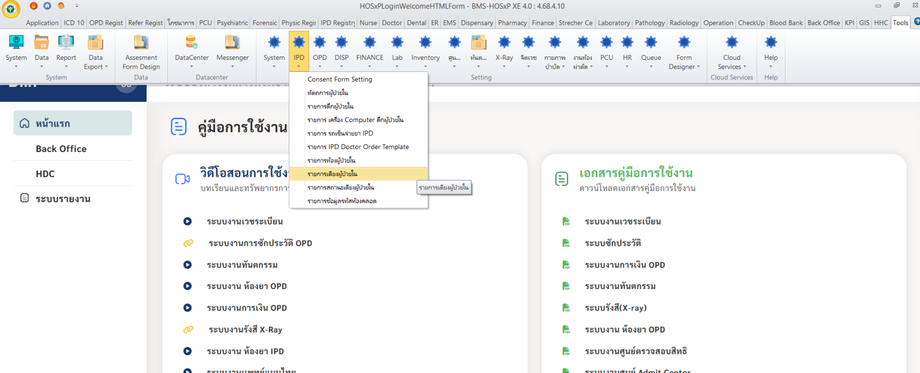The height and width of the screenshot is (373, 920).
Task: Switch to the Application ribbon tab
Action: [x=42, y=23]
